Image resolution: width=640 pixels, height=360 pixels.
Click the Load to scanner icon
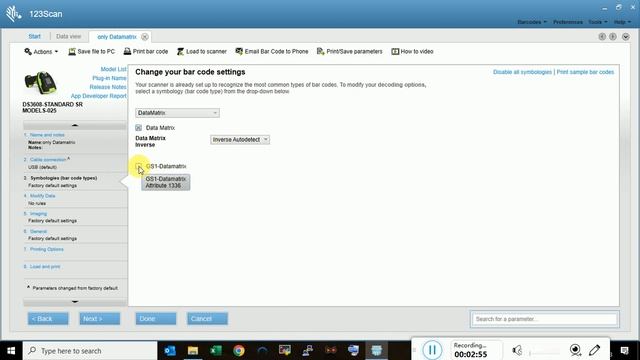(x=180, y=51)
